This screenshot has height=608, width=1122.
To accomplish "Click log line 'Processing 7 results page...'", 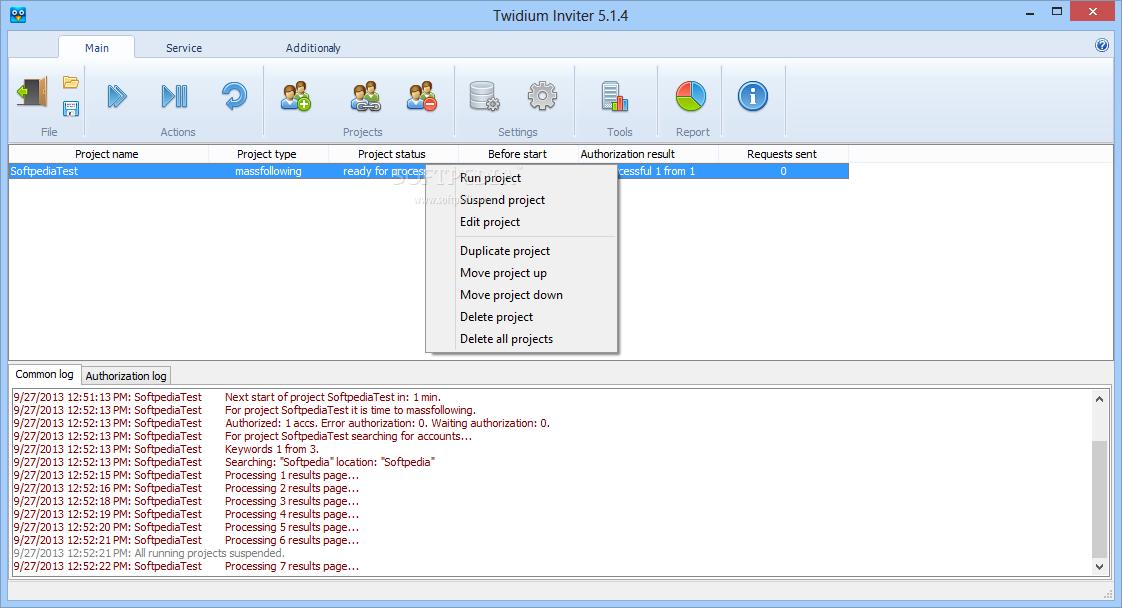I will [x=292, y=566].
